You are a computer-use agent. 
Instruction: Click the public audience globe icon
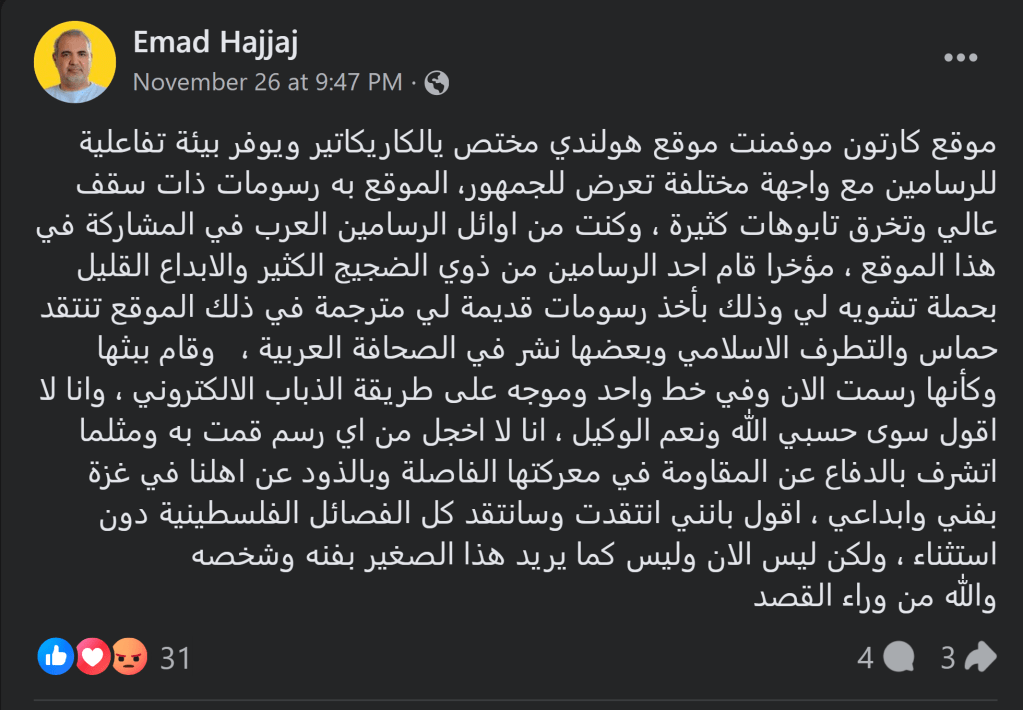click(x=436, y=83)
